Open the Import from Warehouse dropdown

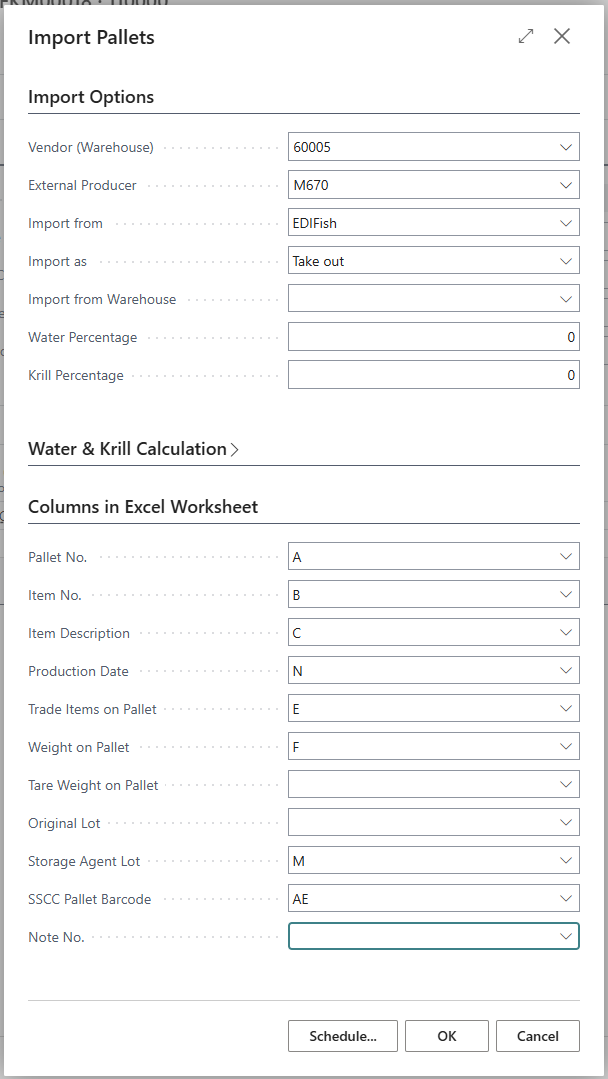pos(566,299)
